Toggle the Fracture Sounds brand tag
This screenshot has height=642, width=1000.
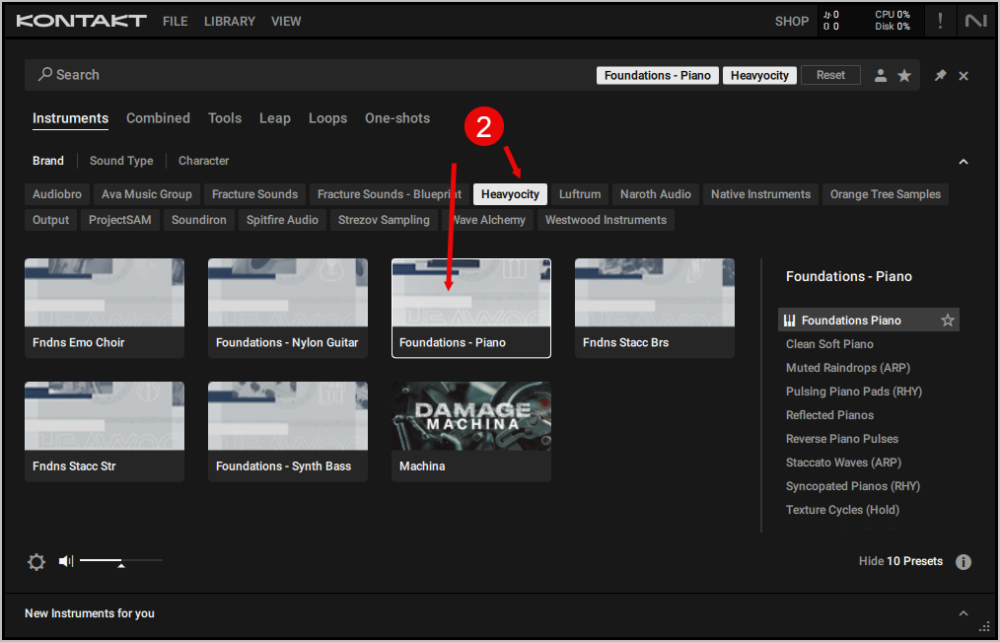(255, 194)
